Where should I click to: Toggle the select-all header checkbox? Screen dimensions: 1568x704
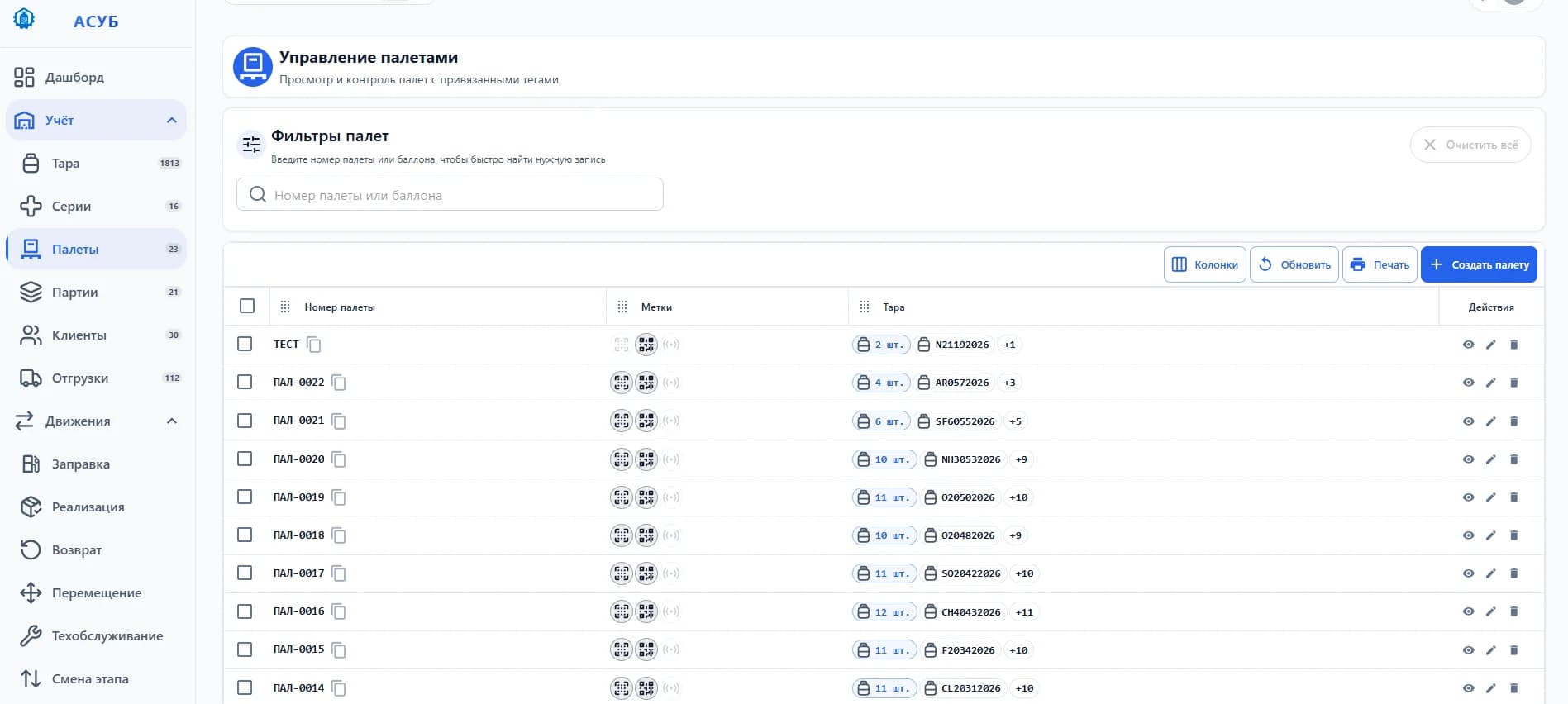point(247,306)
